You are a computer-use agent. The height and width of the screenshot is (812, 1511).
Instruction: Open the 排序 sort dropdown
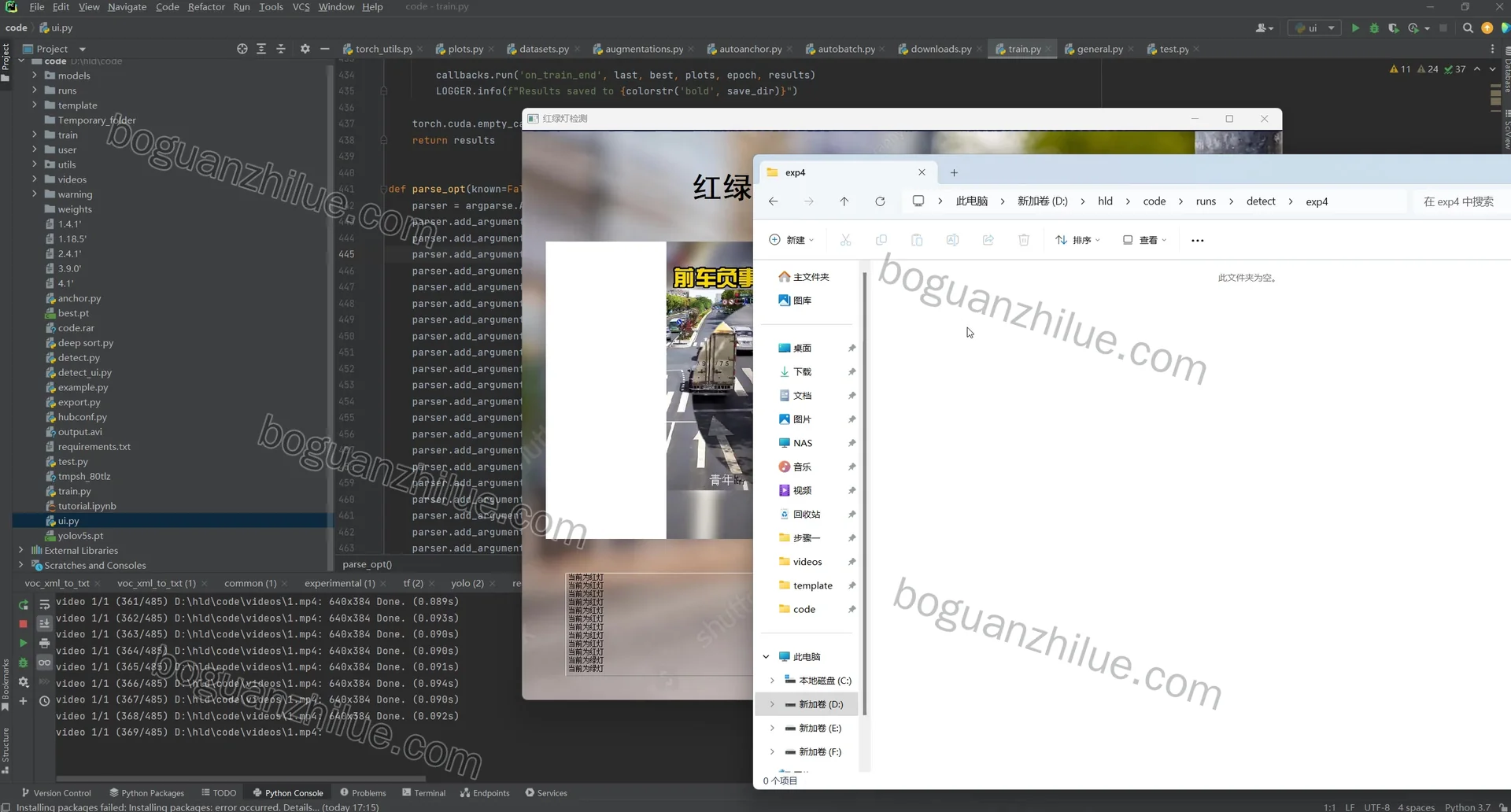(1078, 240)
